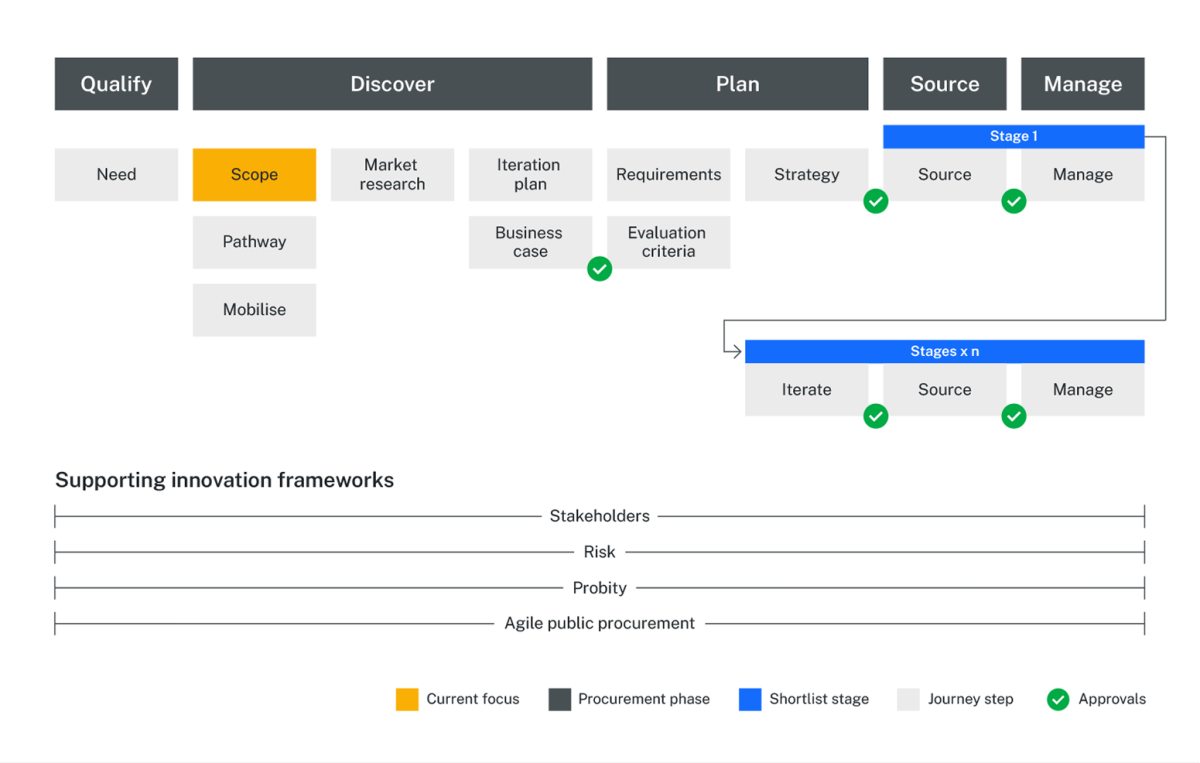Screen dimensions: 1200x763
Task: Expand the Stages x n bar
Action: [x=944, y=351]
